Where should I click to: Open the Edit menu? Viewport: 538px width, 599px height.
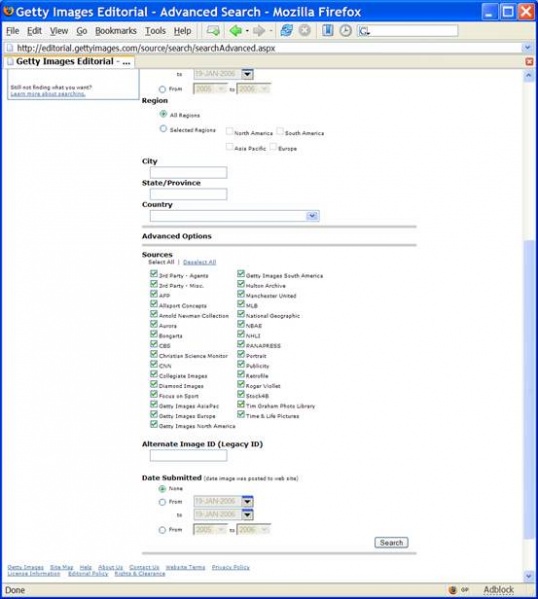pos(34,31)
